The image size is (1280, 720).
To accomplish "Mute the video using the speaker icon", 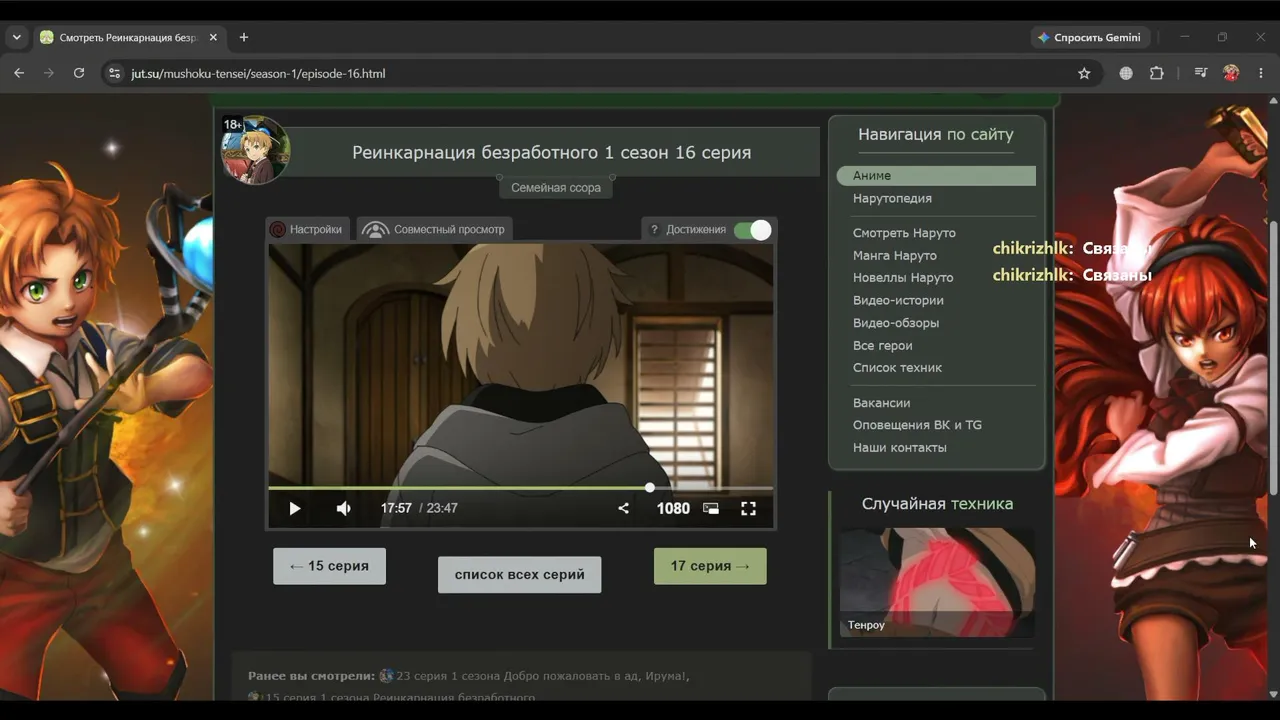I will tap(343, 508).
